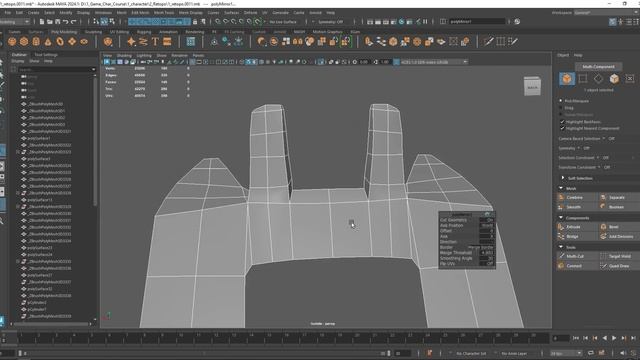640x360 pixels.
Task: Expand the Soft Selection section
Action: pos(562,178)
